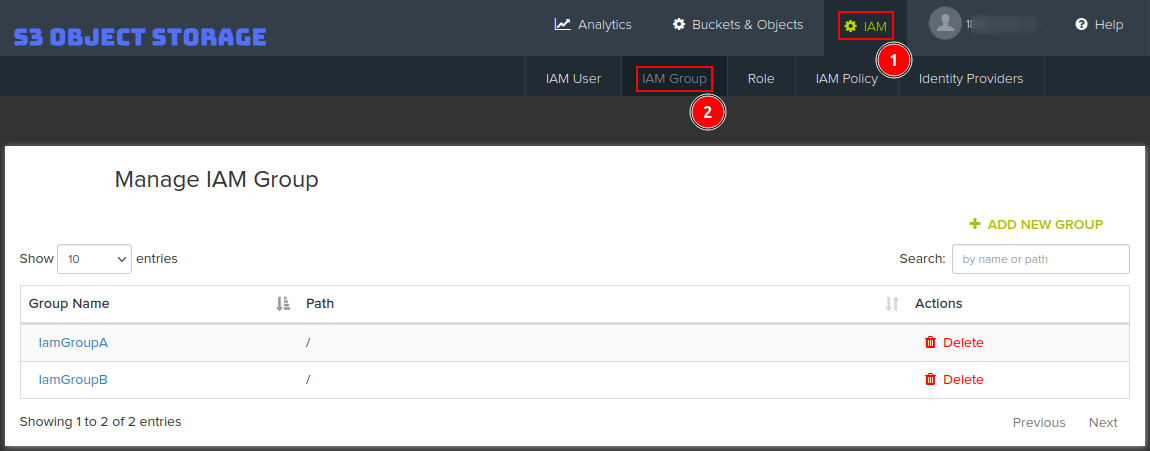Open the Analytics chart icon
Viewport: 1150px width, 451px height.
point(563,24)
